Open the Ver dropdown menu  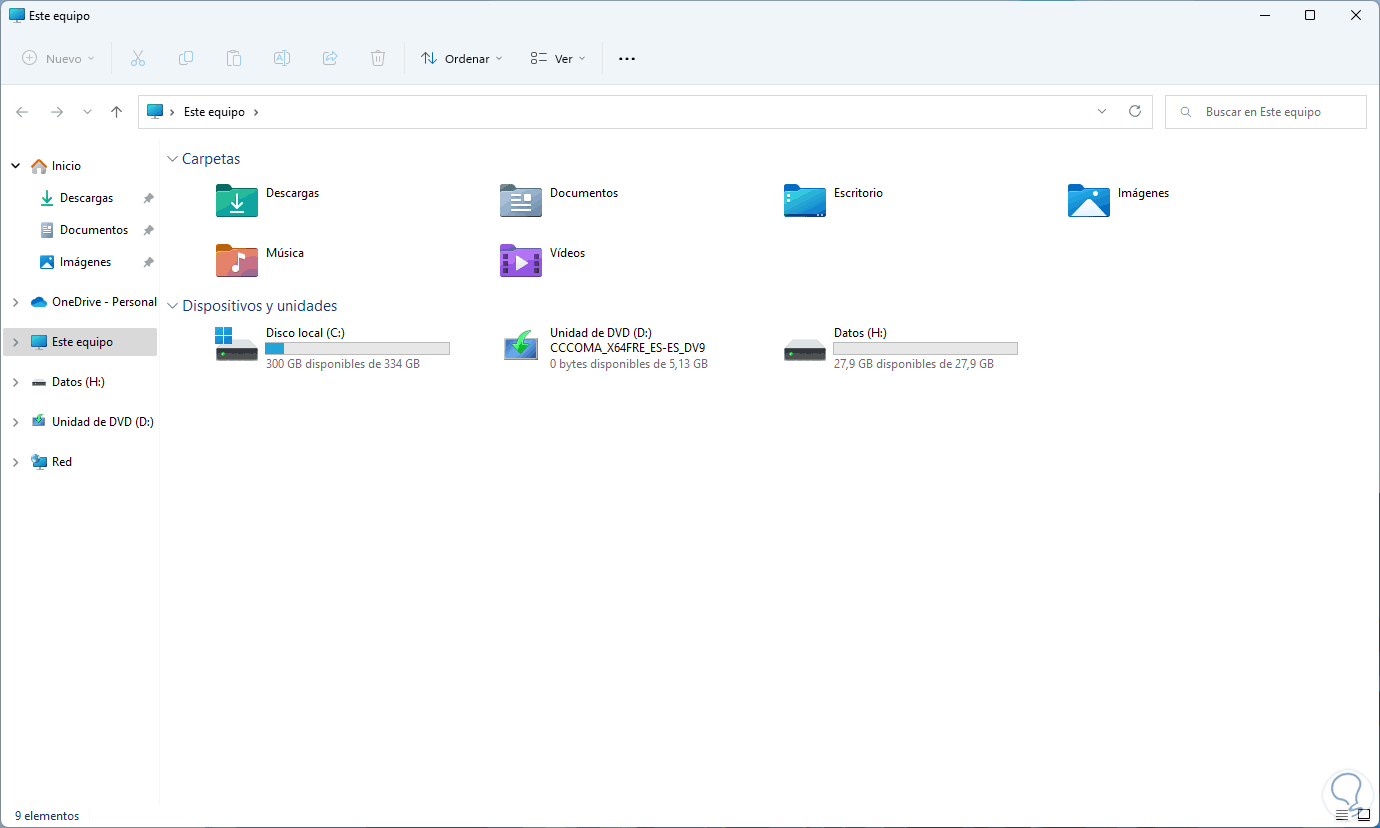(558, 59)
